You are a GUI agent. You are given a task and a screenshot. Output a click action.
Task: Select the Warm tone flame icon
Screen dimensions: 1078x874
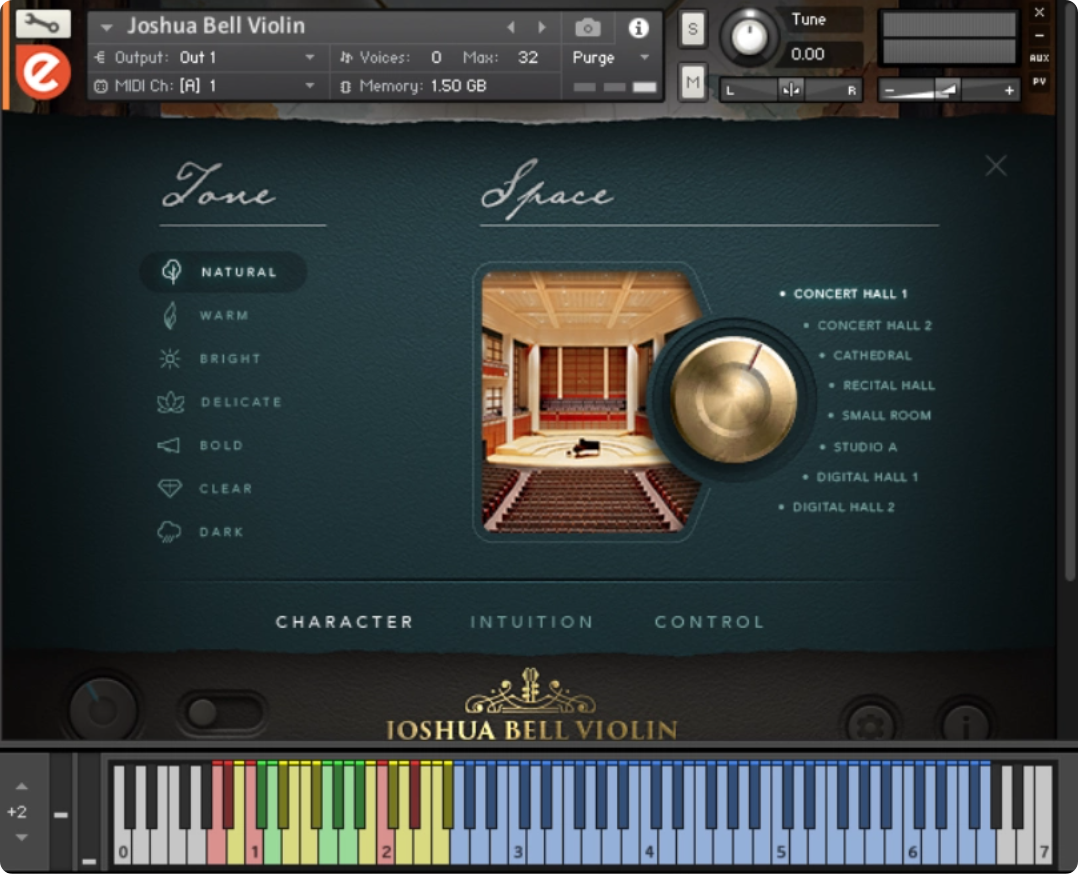point(170,315)
